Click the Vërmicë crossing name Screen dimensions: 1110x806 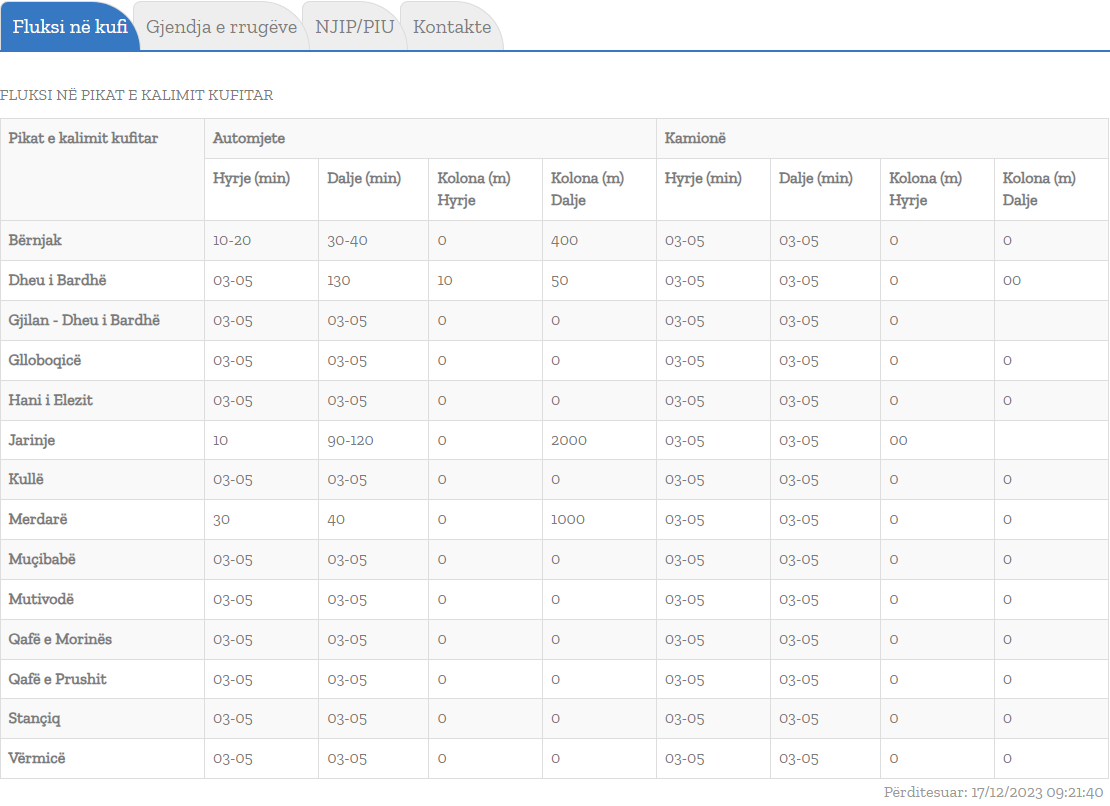[37, 758]
